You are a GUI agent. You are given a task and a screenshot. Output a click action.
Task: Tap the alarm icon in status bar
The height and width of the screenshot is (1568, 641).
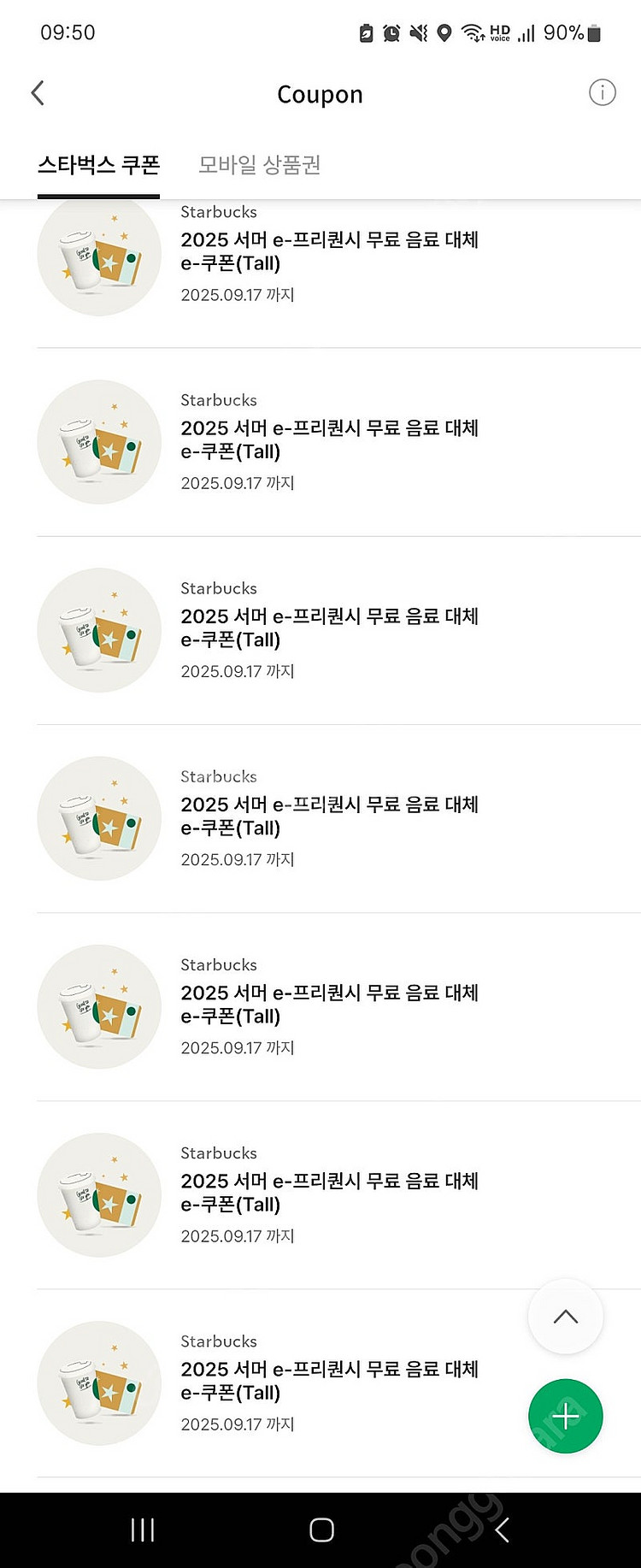click(x=391, y=33)
